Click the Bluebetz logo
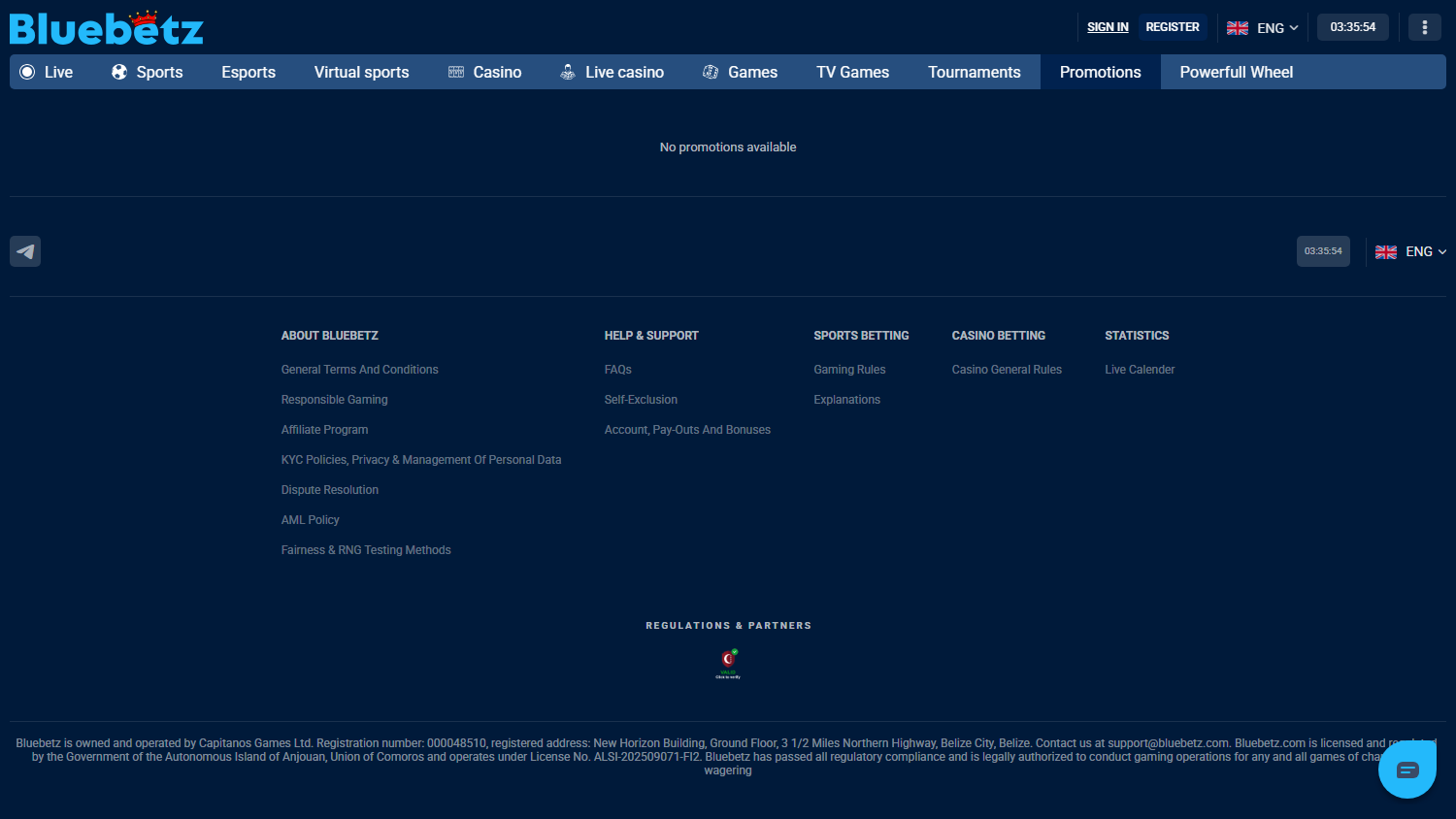Screen dimensions: 1456x819 (107, 28)
